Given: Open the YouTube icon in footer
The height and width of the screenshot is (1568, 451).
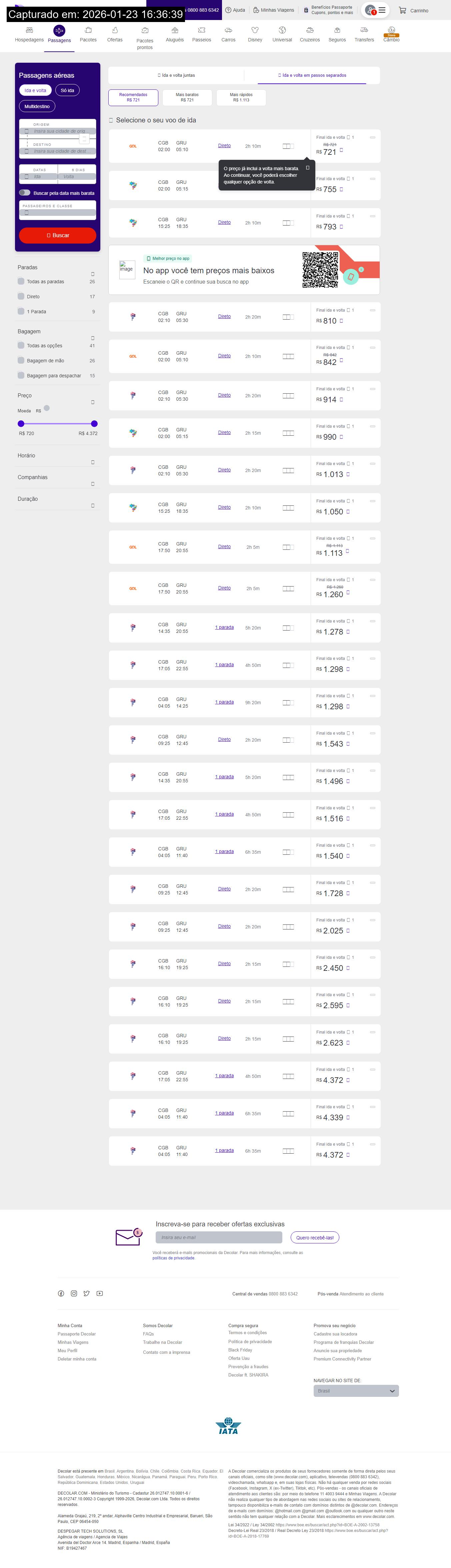Looking at the screenshot, I should click(x=100, y=1293).
